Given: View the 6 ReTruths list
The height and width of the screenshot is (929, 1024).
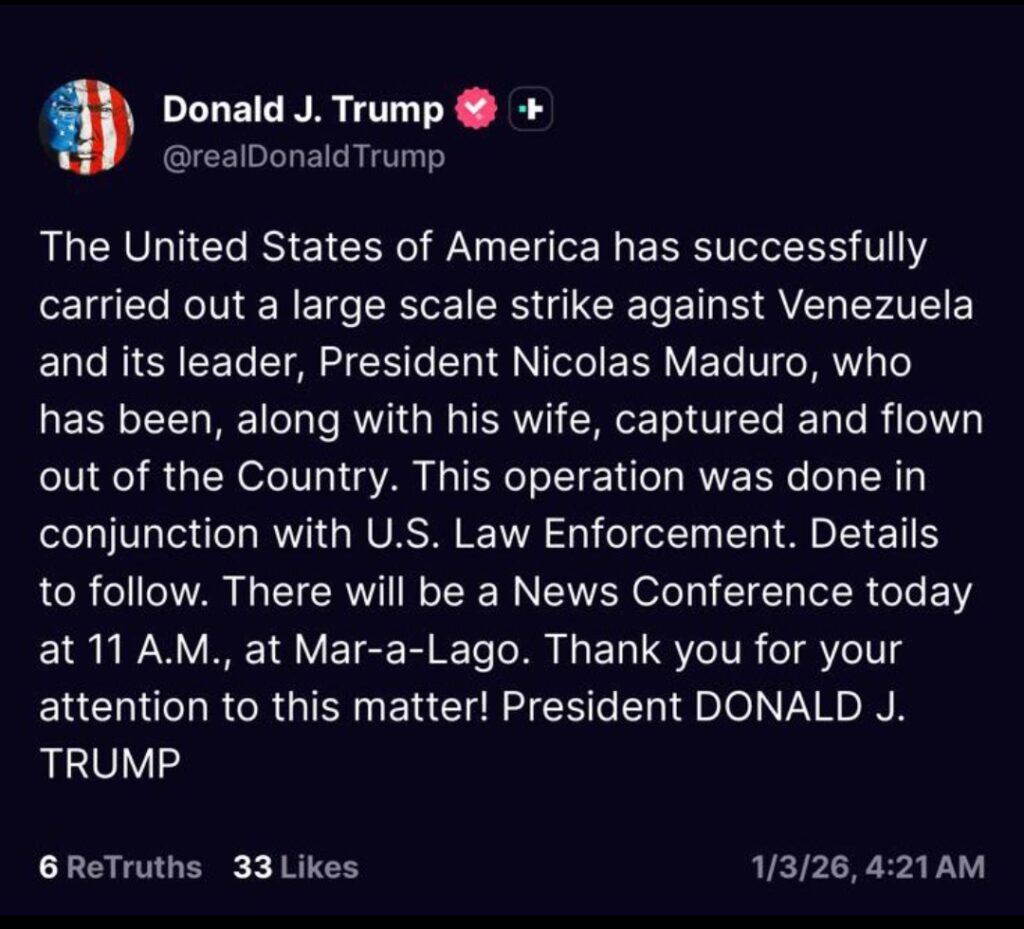Looking at the screenshot, I should [x=120, y=867].
